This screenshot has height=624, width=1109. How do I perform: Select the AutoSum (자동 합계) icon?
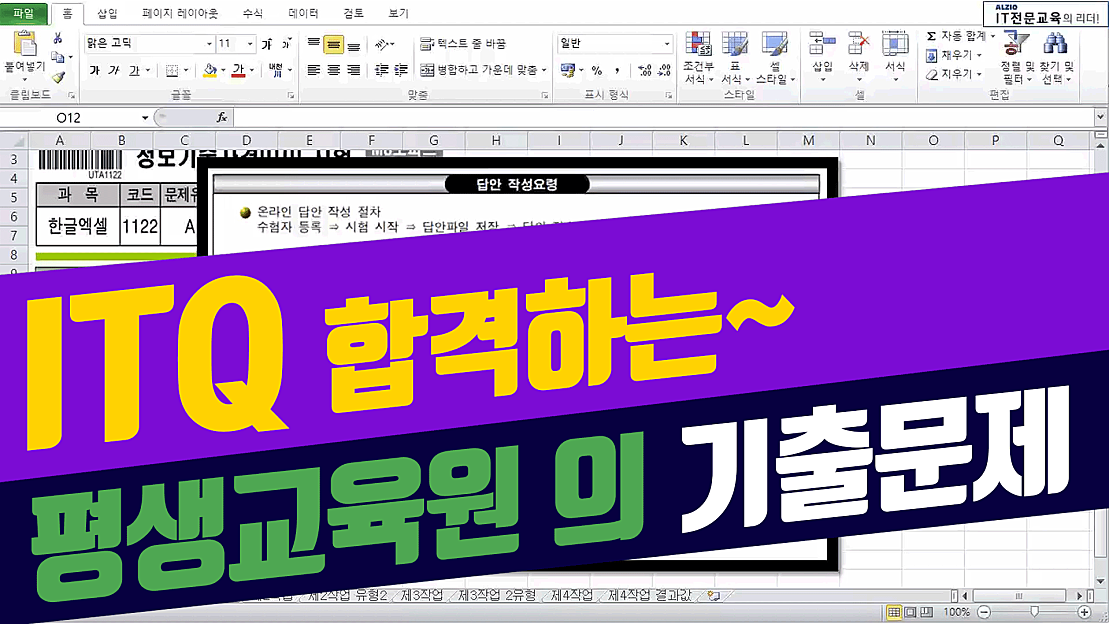[932, 34]
